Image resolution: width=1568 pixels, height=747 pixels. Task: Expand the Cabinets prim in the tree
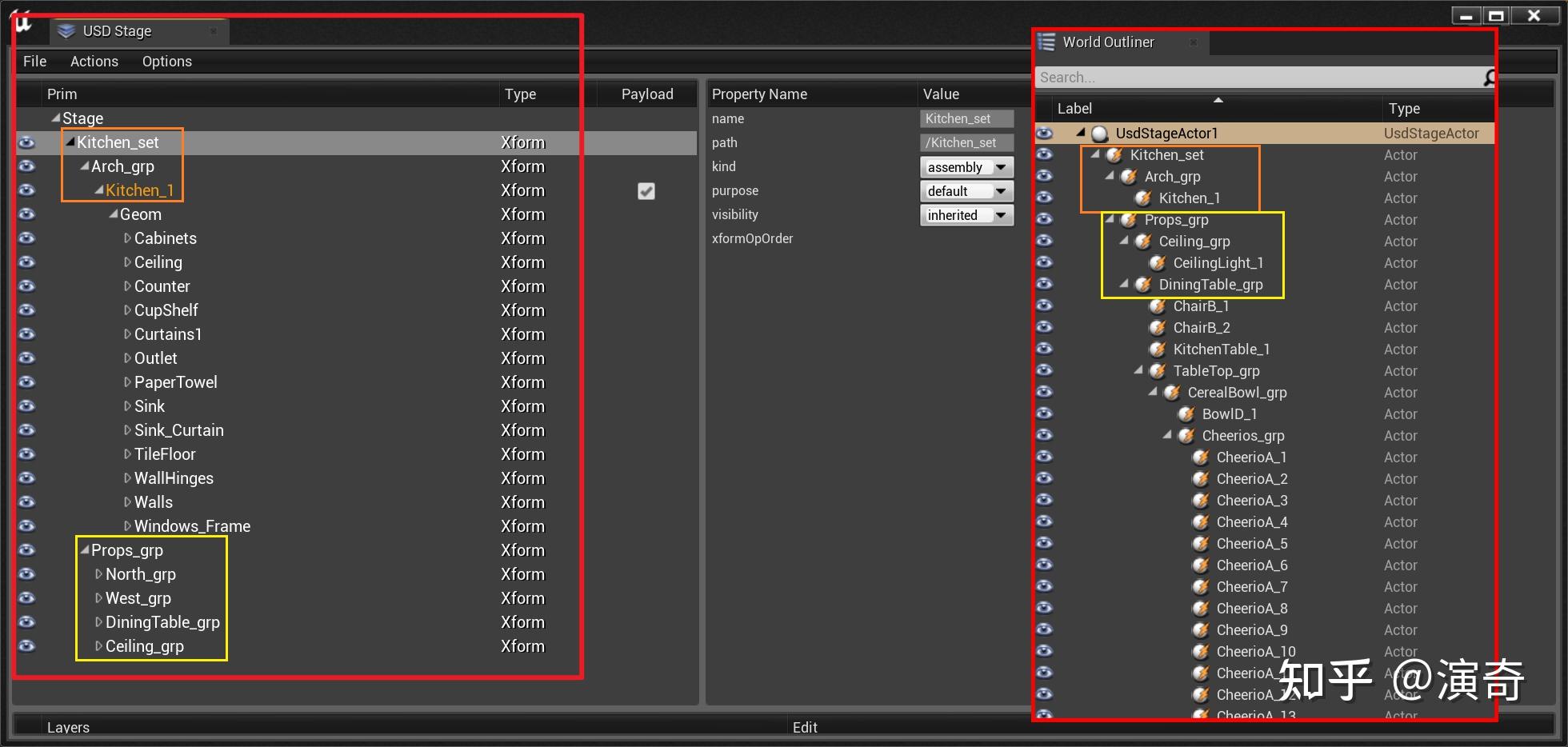tap(126, 238)
